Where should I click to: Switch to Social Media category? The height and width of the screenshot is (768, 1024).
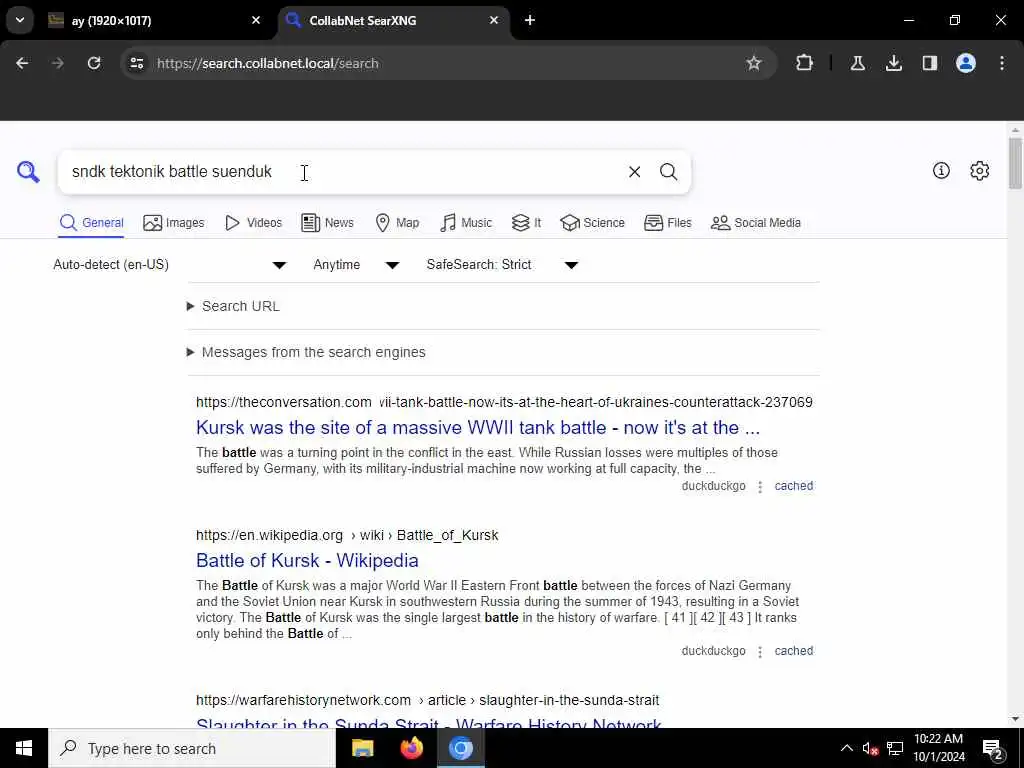(x=756, y=223)
